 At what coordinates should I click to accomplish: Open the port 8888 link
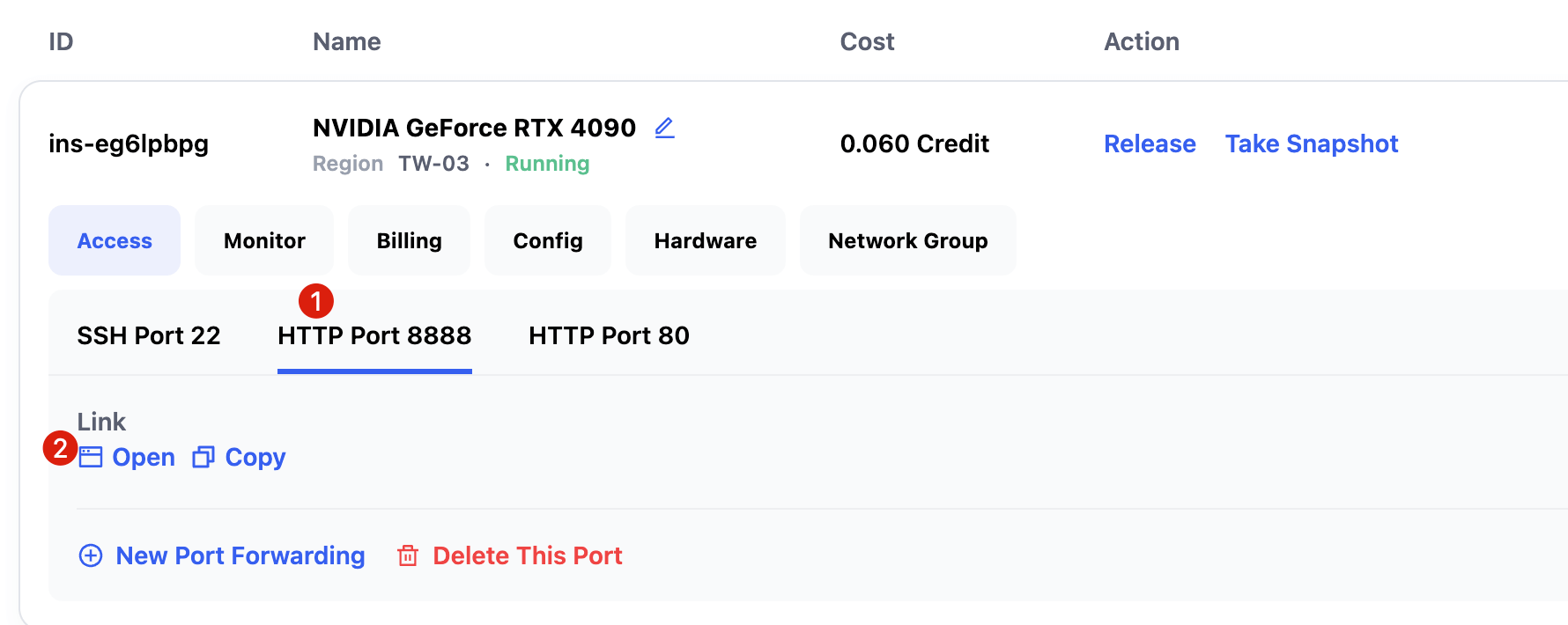click(144, 458)
